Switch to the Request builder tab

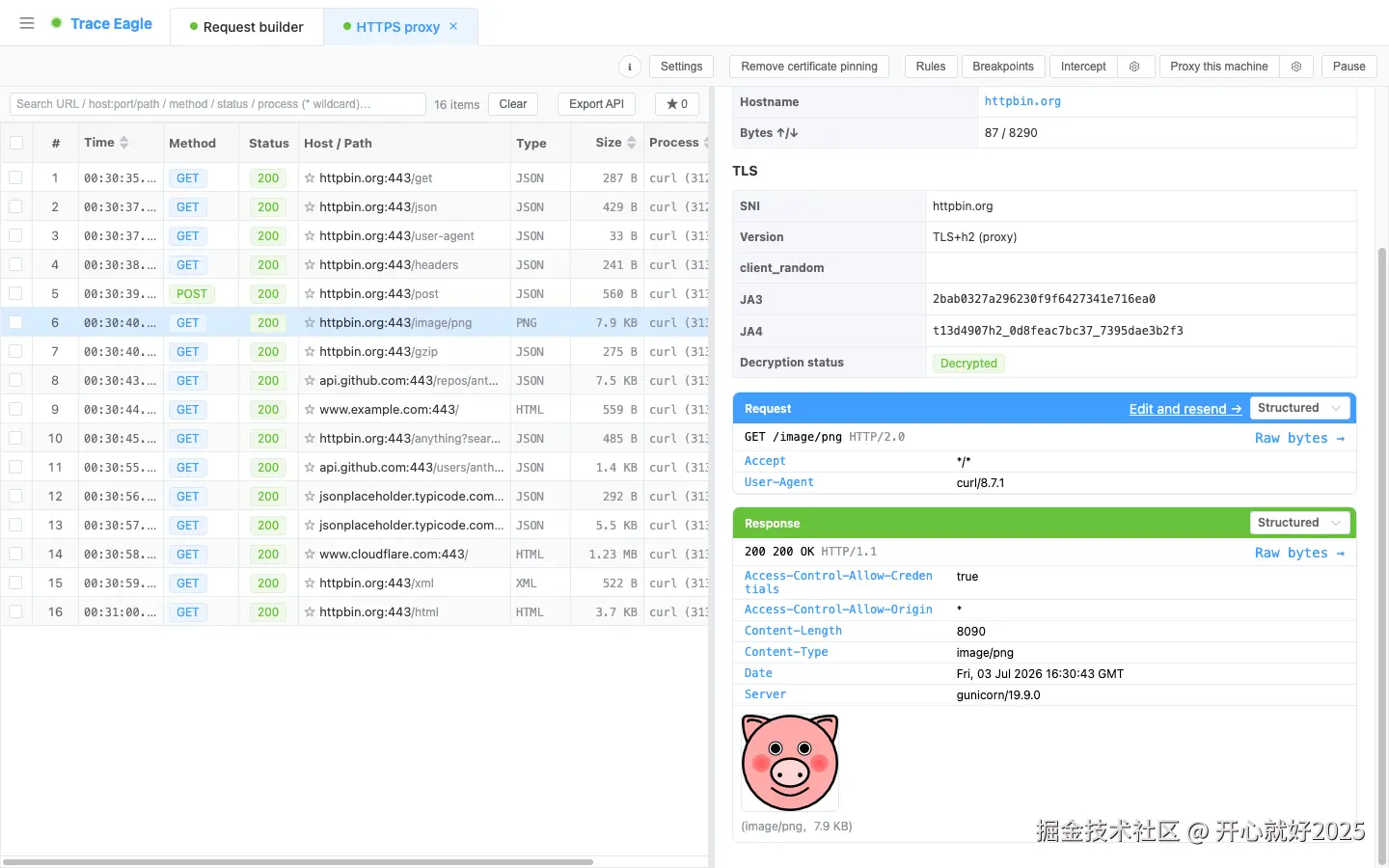[x=247, y=27]
